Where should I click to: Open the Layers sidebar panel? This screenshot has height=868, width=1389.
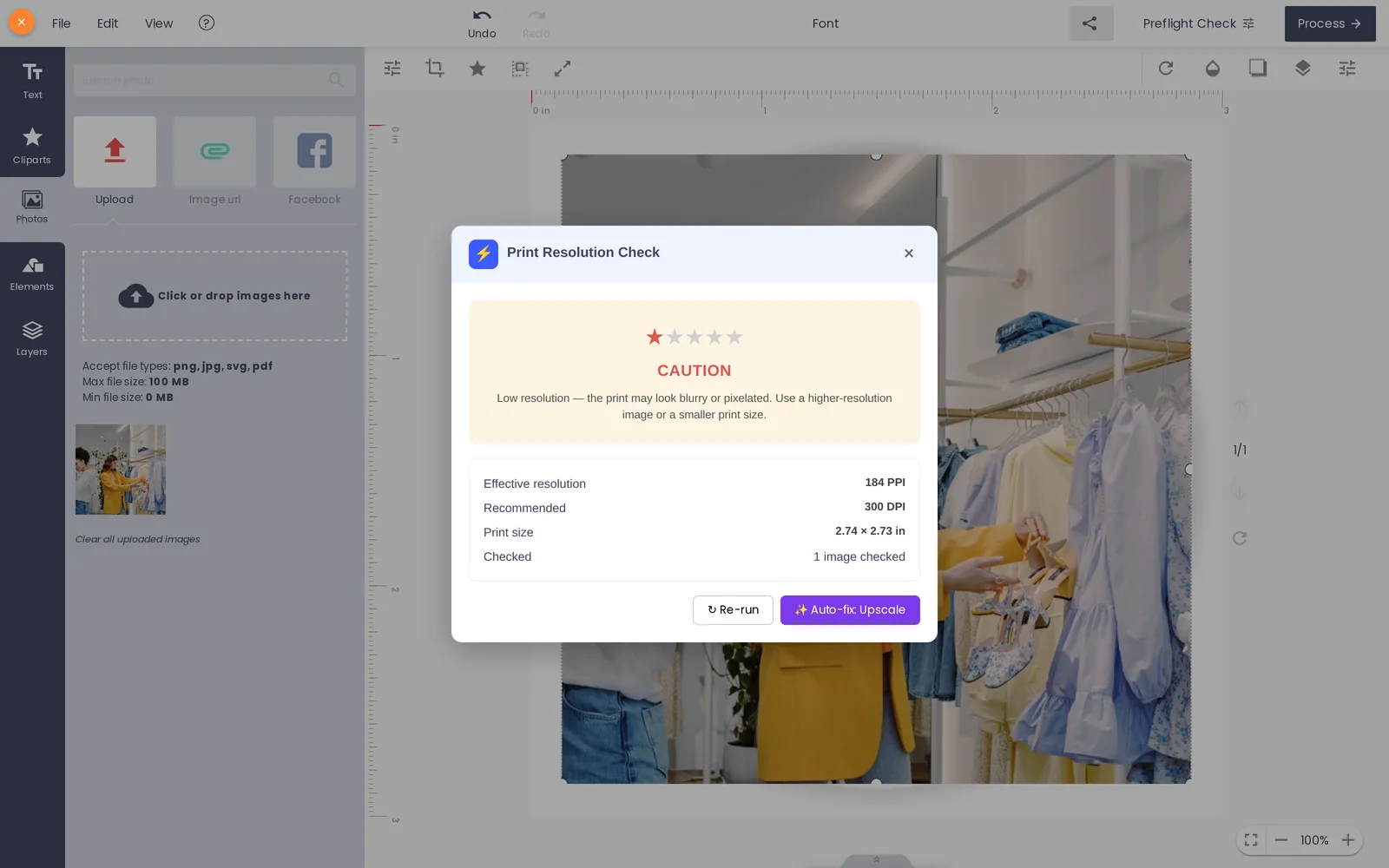click(x=32, y=339)
